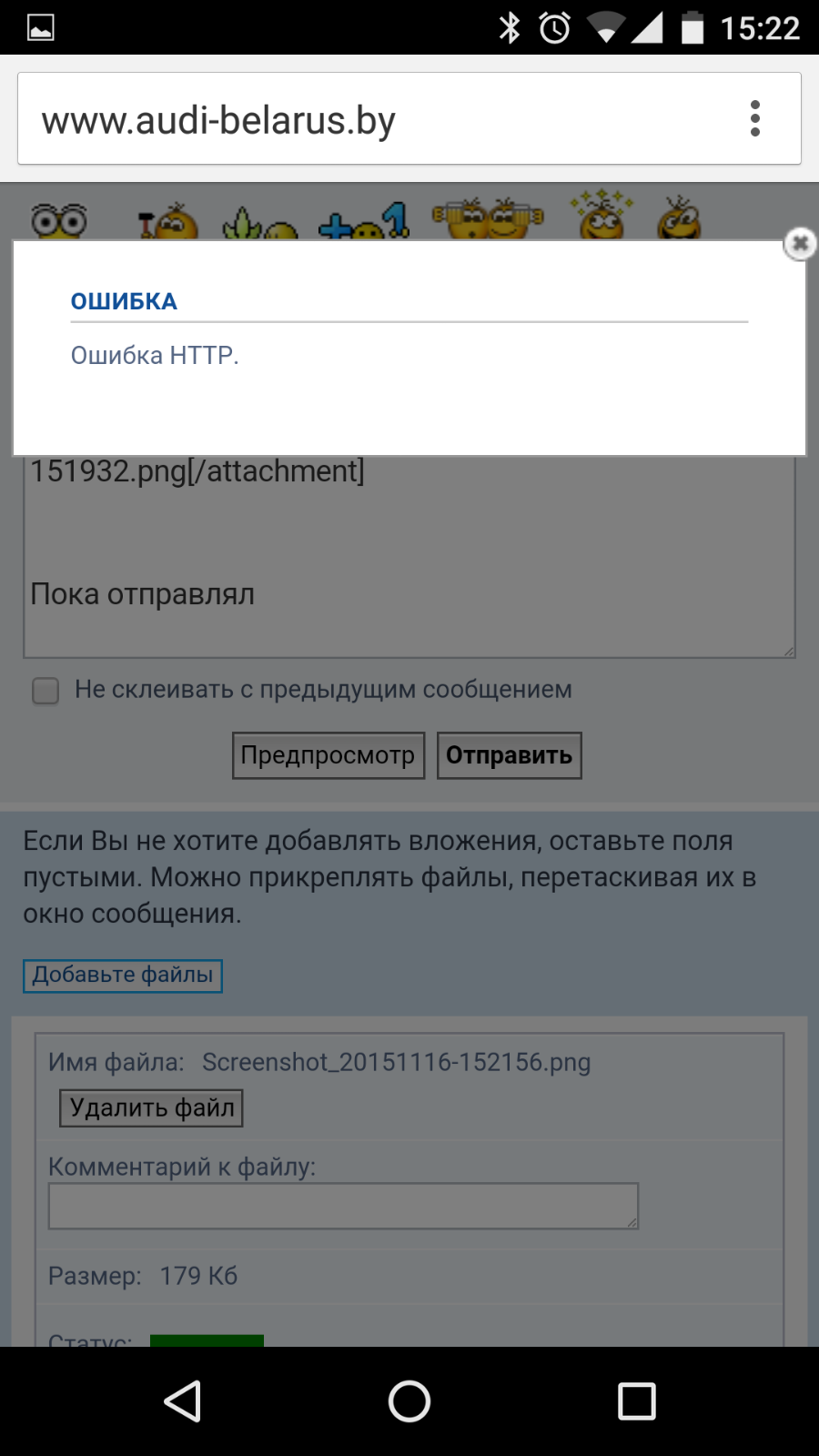Insert the laughing smiley emoticon

(680, 217)
